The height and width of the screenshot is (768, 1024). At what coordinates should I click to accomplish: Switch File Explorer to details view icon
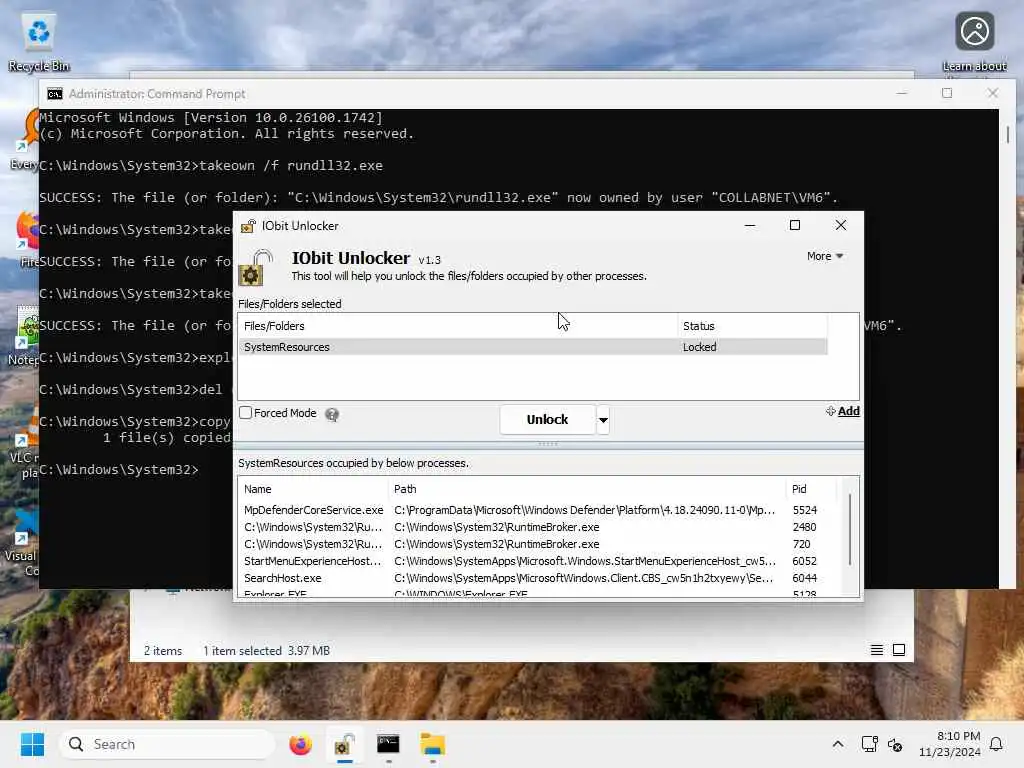pos(876,650)
